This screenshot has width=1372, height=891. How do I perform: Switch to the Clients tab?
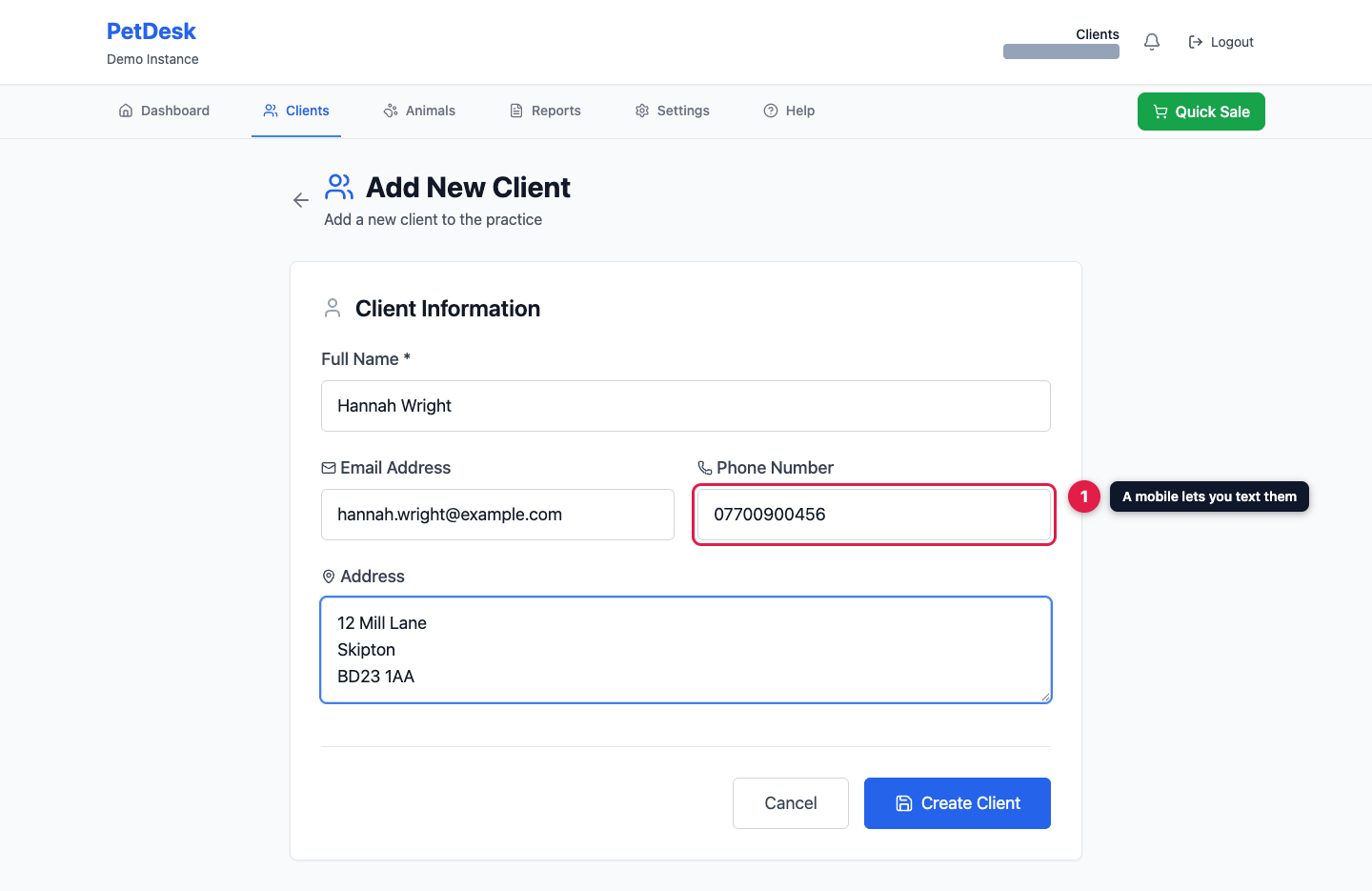pos(296,111)
